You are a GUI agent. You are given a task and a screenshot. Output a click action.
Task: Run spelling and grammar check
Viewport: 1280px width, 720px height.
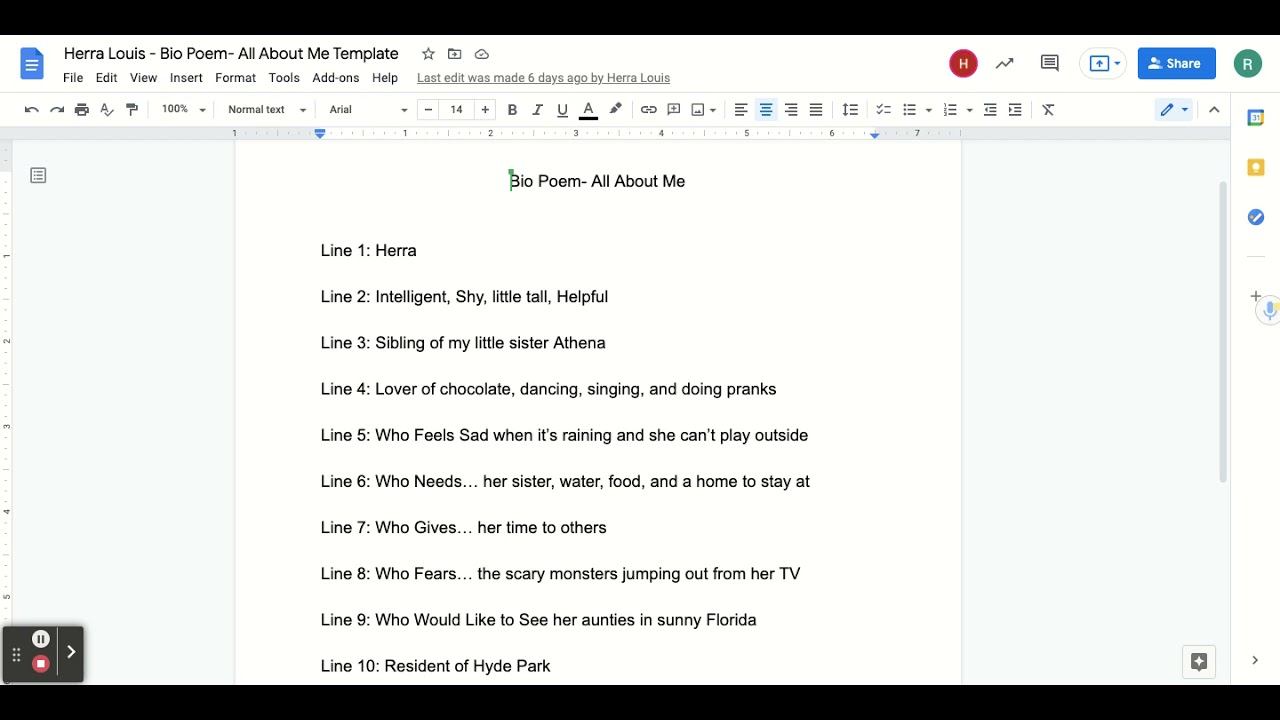(x=107, y=110)
